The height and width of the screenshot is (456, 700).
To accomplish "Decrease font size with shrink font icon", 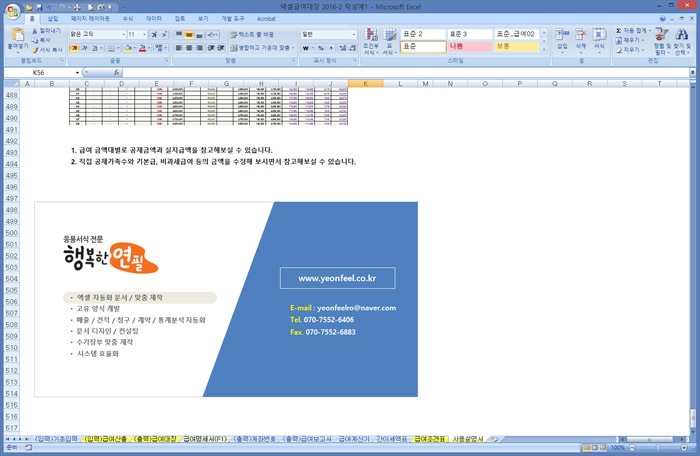I will tap(164, 34).
